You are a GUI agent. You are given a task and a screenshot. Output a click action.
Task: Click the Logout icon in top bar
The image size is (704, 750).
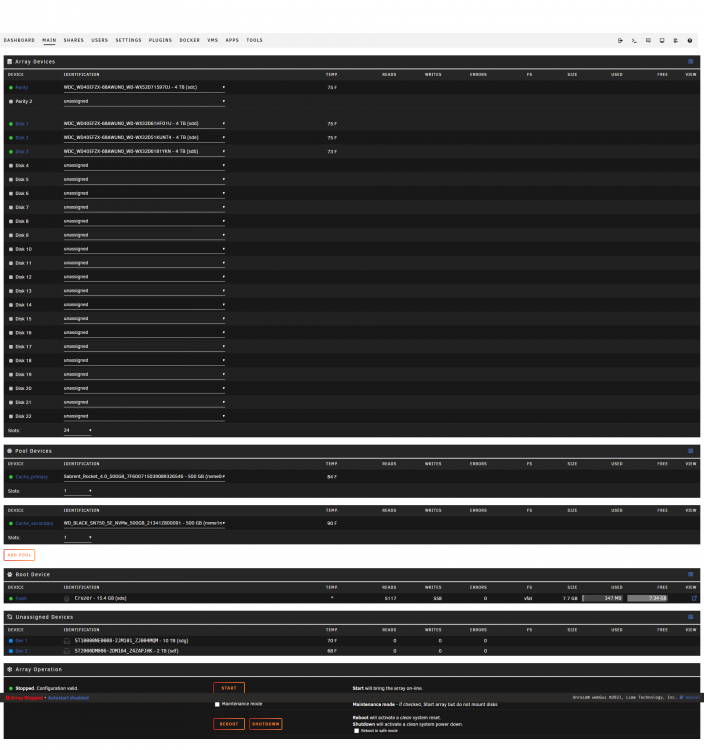click(620, 41)
